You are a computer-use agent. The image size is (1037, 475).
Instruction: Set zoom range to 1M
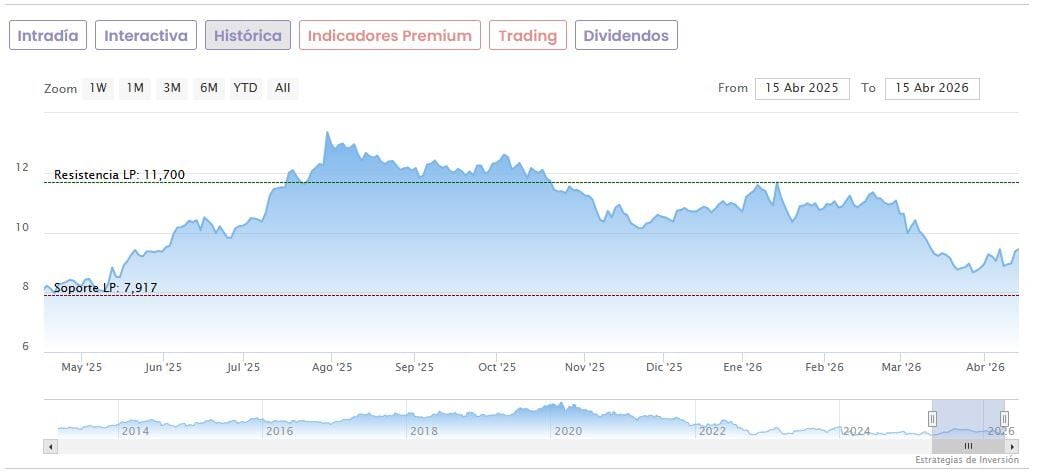click(x=135, y=88)
